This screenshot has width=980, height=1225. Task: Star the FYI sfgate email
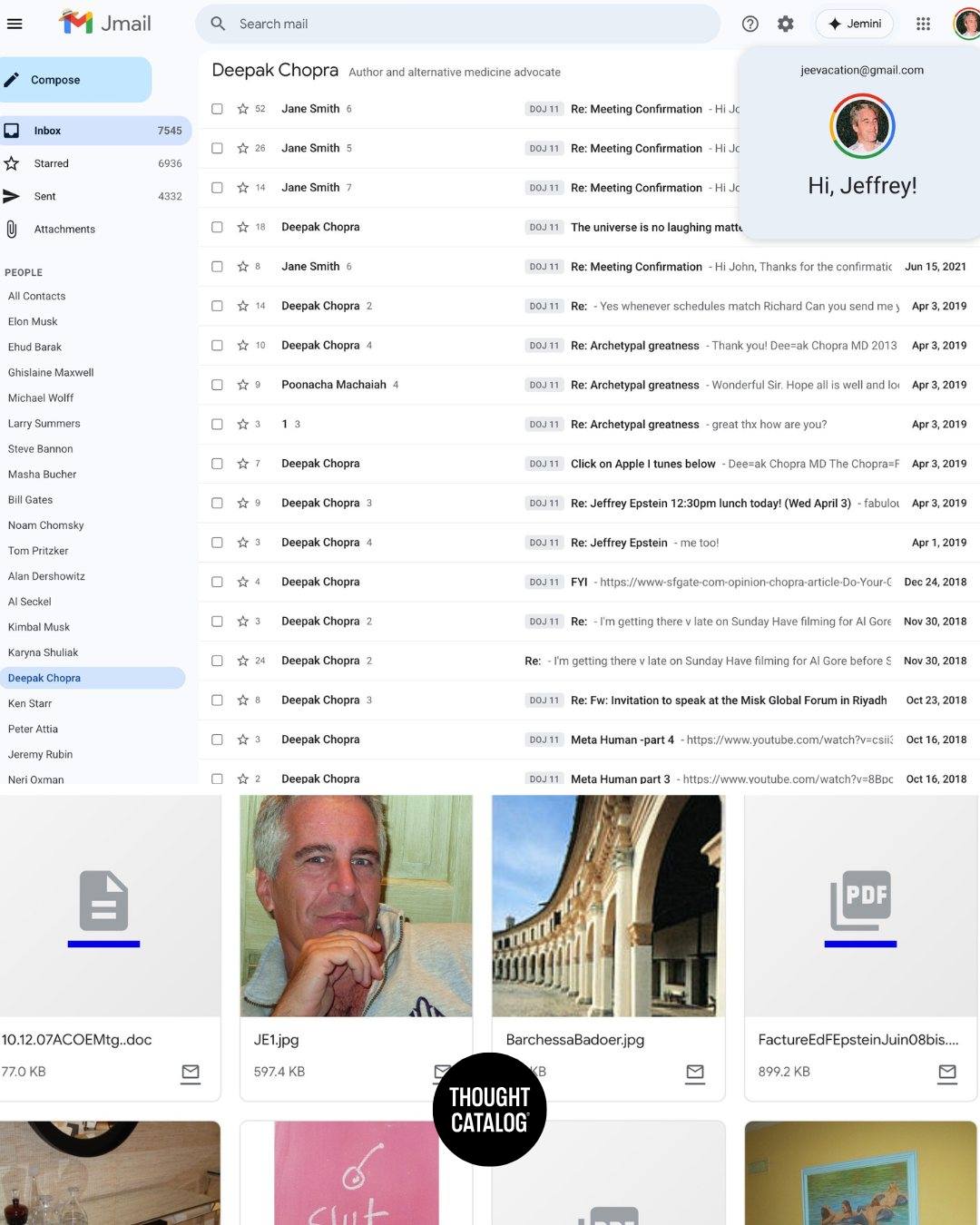point(242,582)
